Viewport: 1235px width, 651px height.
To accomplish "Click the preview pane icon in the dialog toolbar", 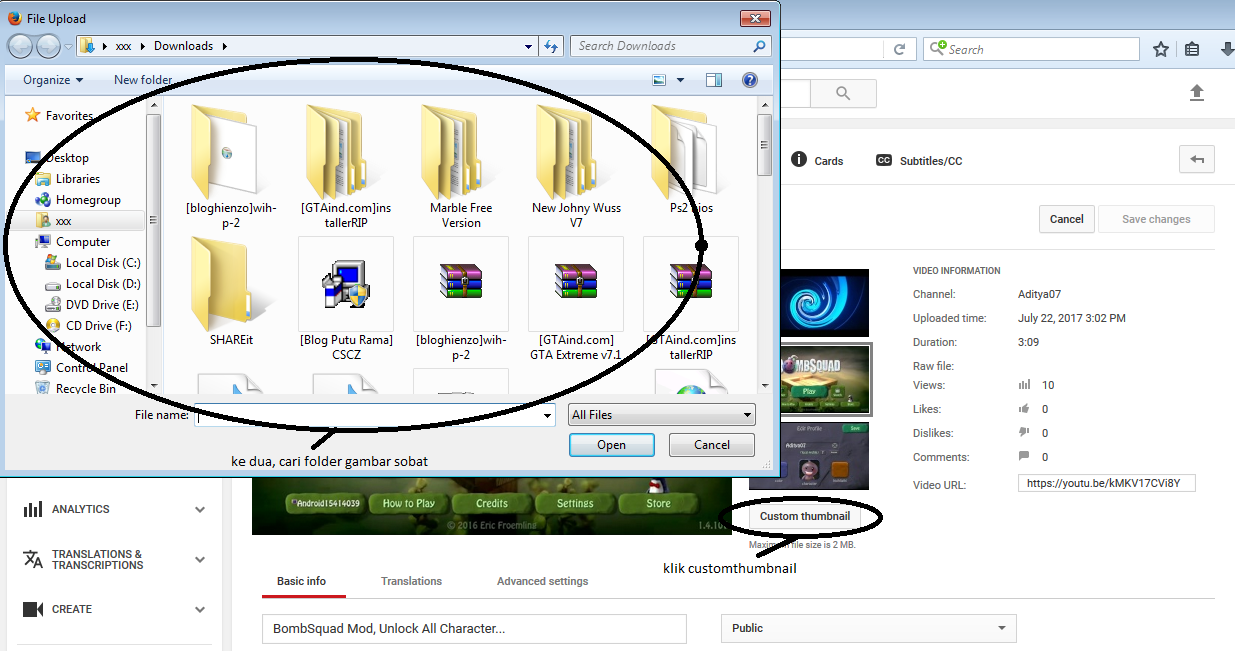I will pyautogui.click(x=713, y=79).
